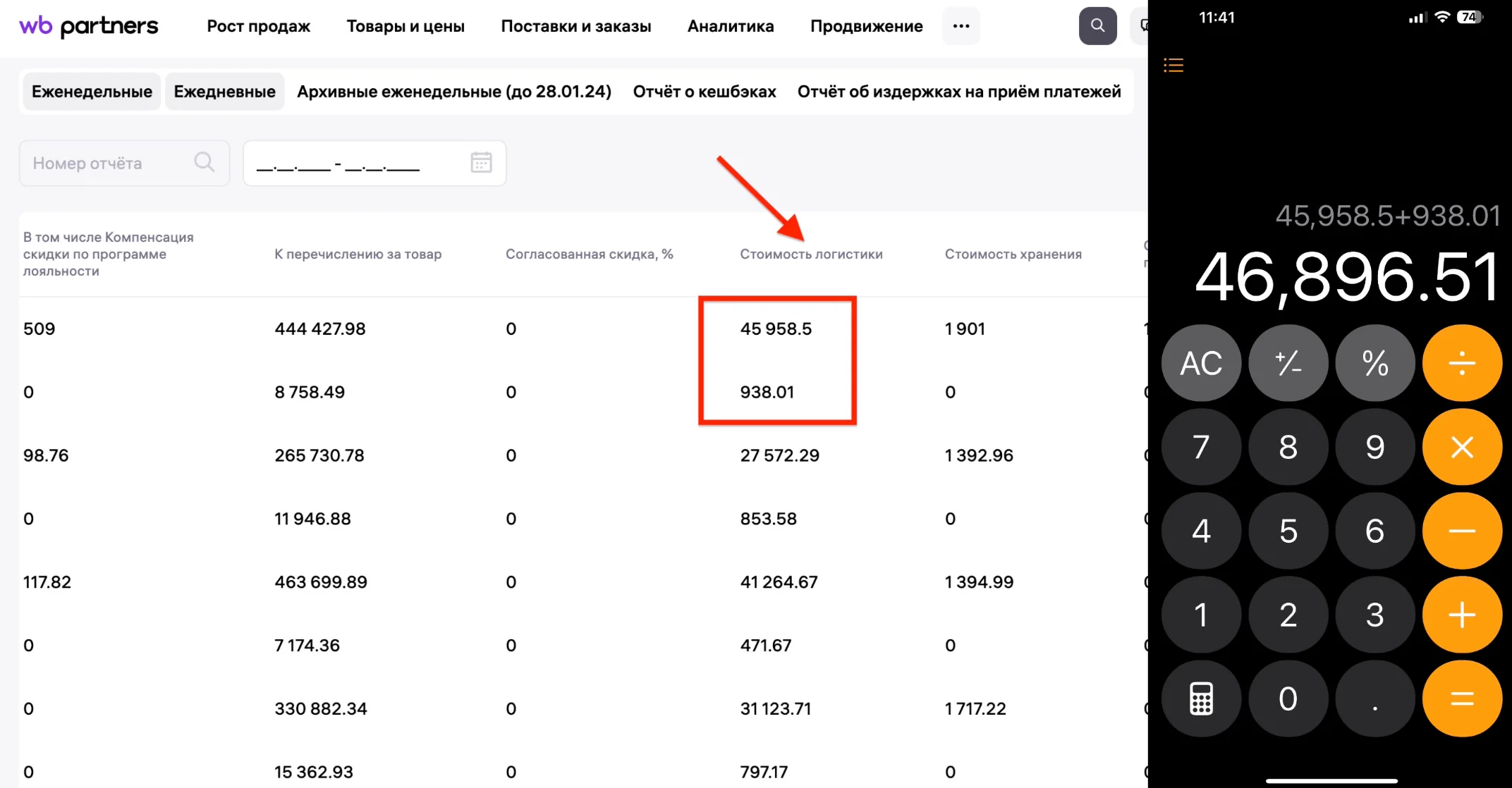Image resolution: width=1512 pixels, height=788 pixels.
Task: Tap calculator digit 0
Action: point(1288,698)
